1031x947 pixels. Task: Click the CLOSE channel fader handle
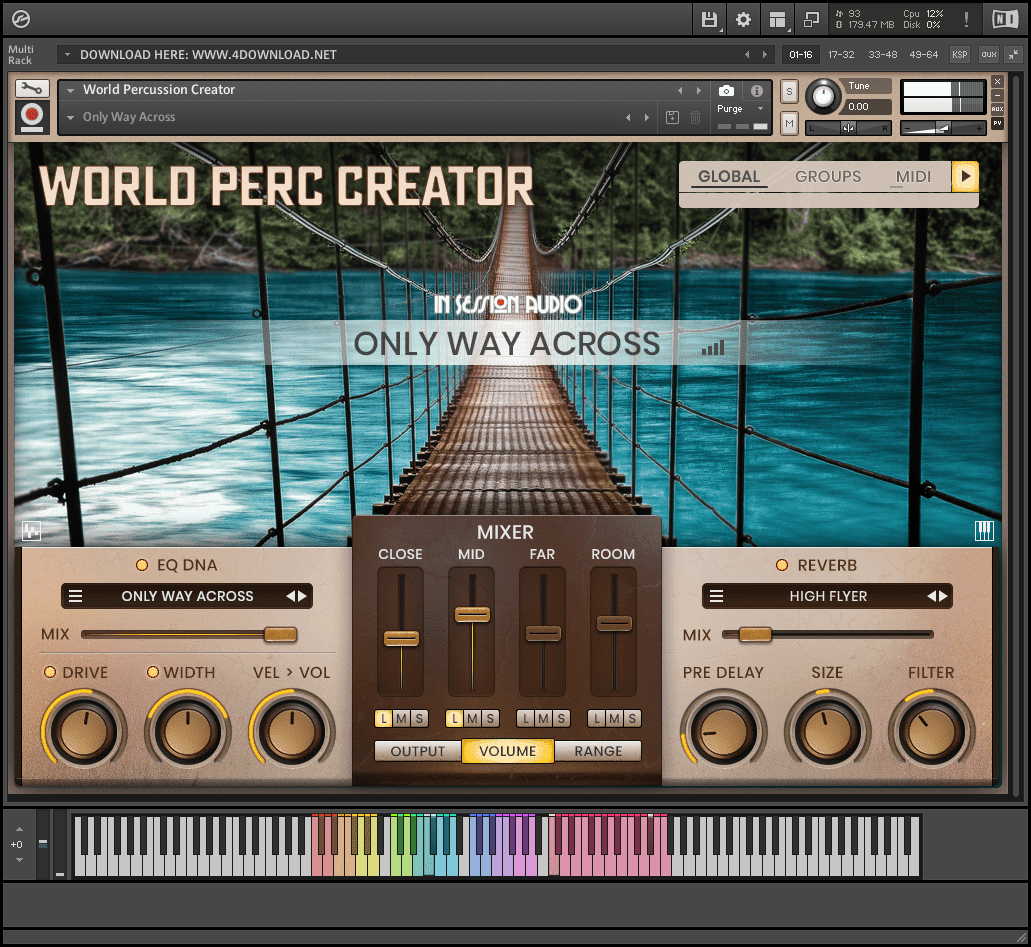(x=401, y=638)
